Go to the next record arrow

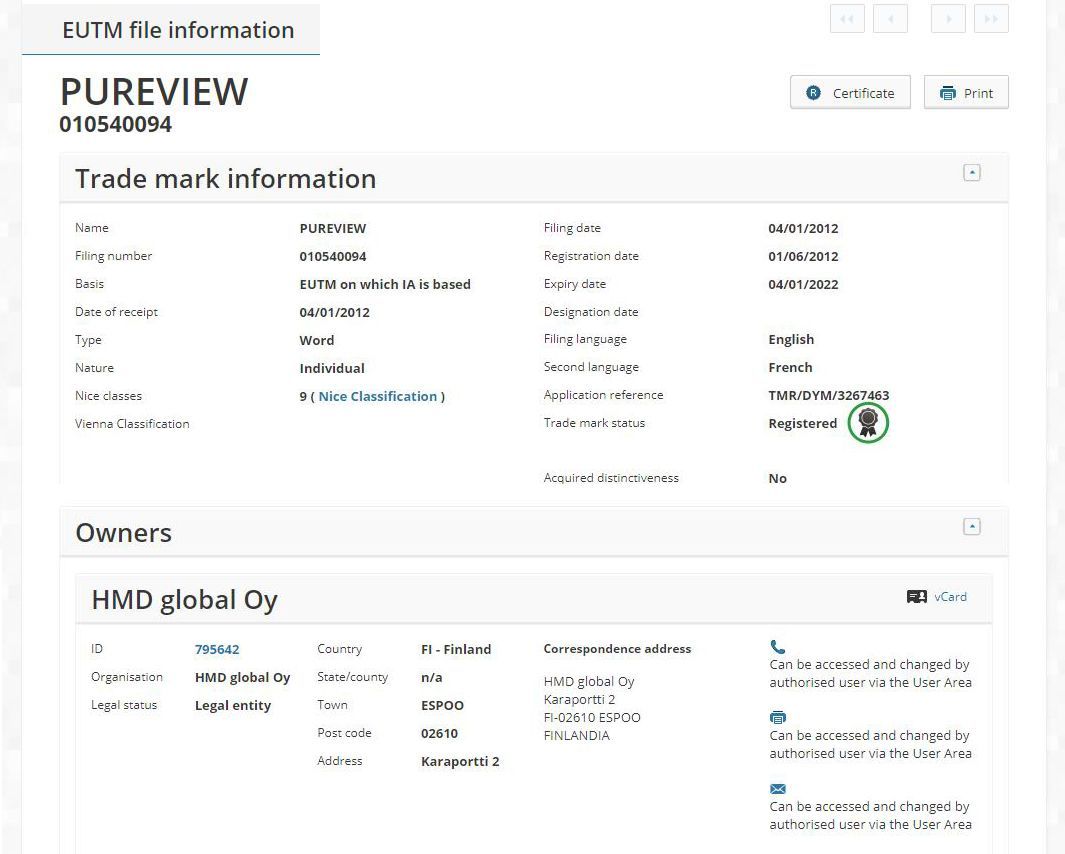point(948,19)
